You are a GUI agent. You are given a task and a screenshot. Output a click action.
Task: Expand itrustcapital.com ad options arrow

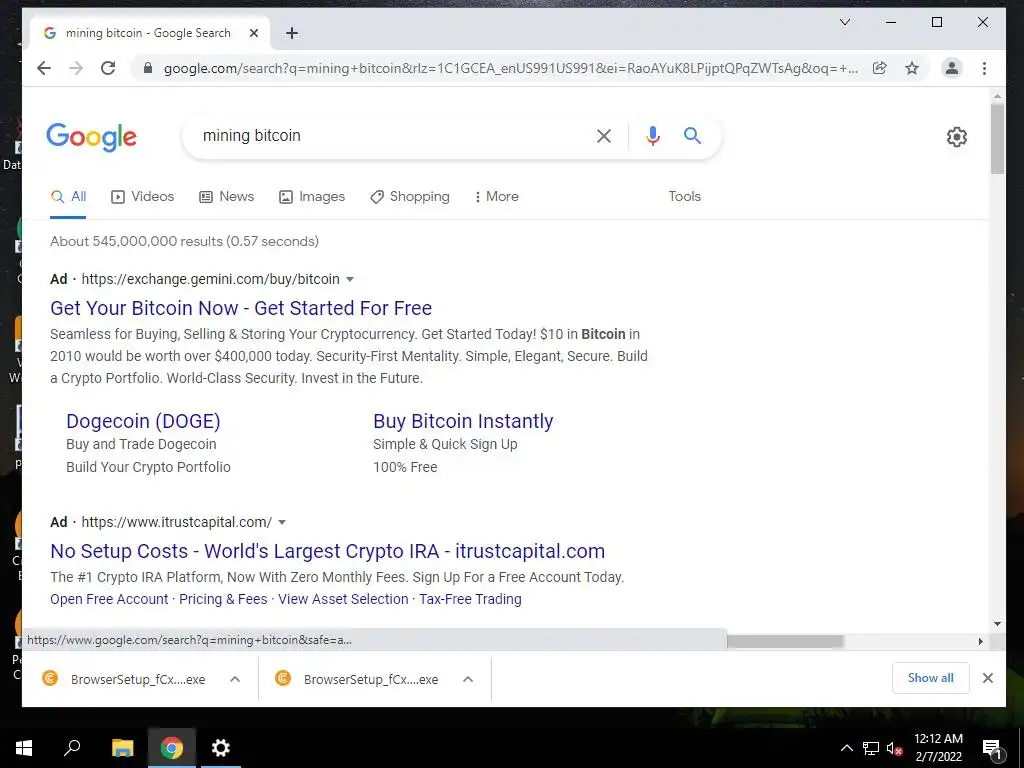[282, 522]
